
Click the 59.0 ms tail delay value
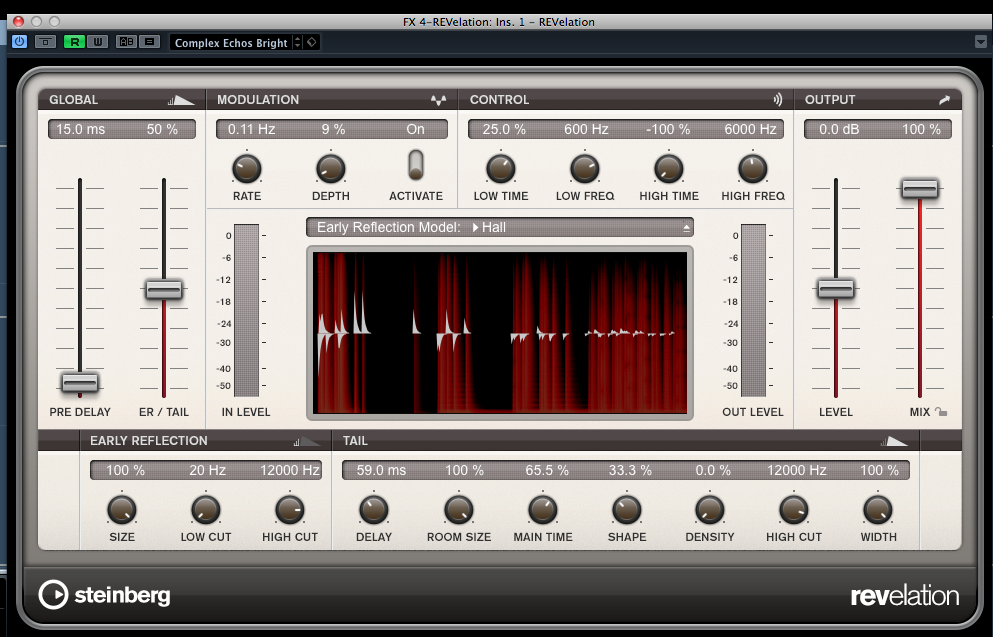[381, 470]
